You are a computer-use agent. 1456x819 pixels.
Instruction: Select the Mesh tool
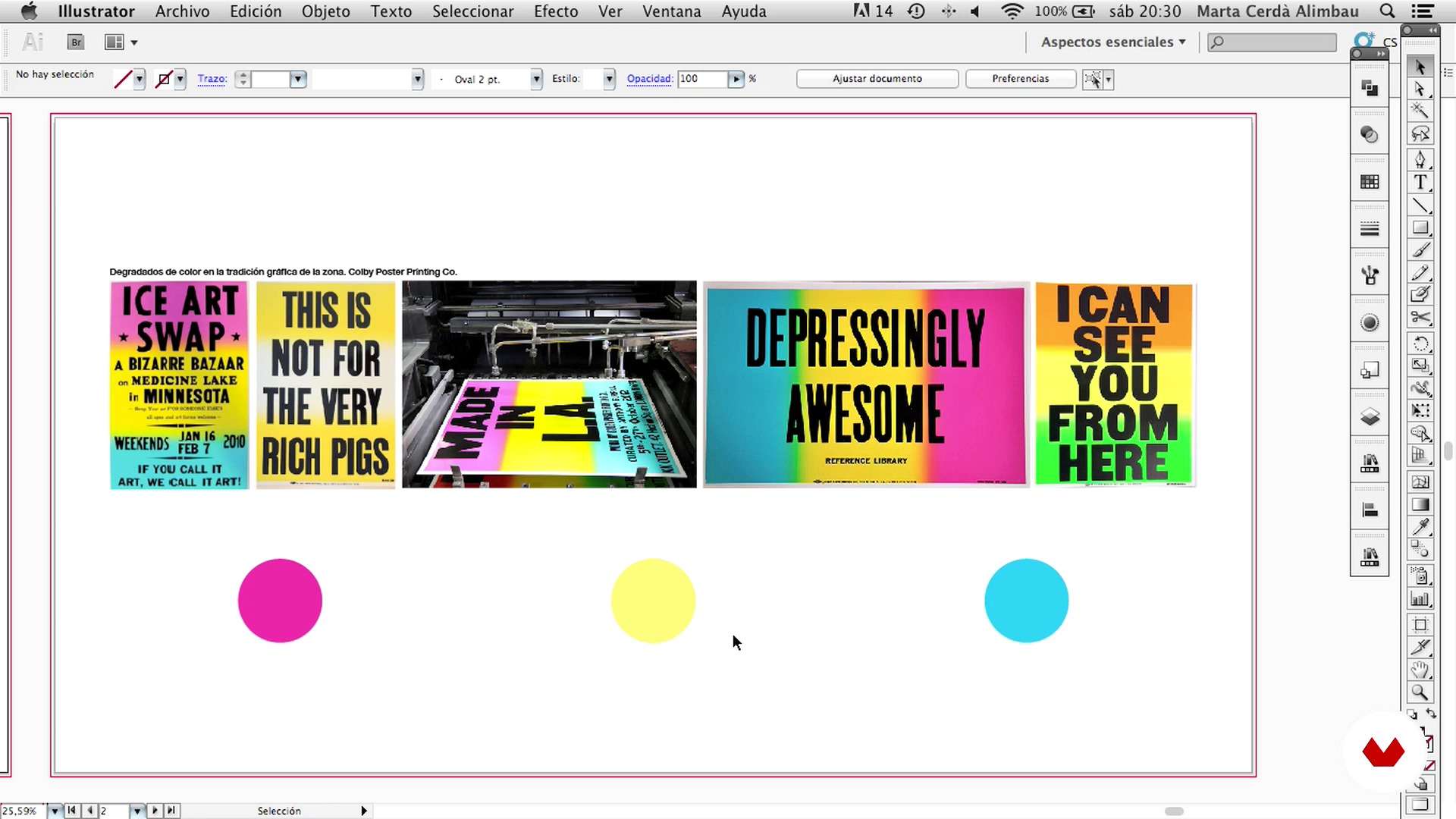(1420, 482)
